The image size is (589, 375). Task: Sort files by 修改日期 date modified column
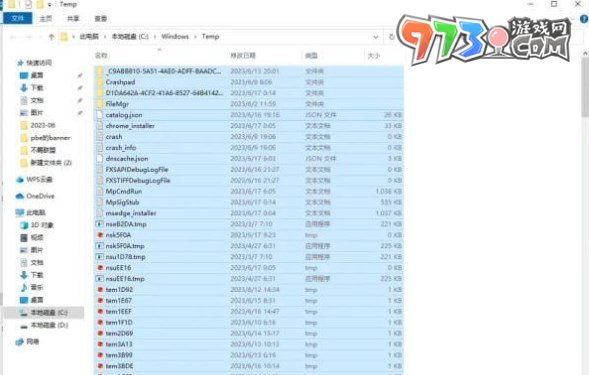(243, 56)
